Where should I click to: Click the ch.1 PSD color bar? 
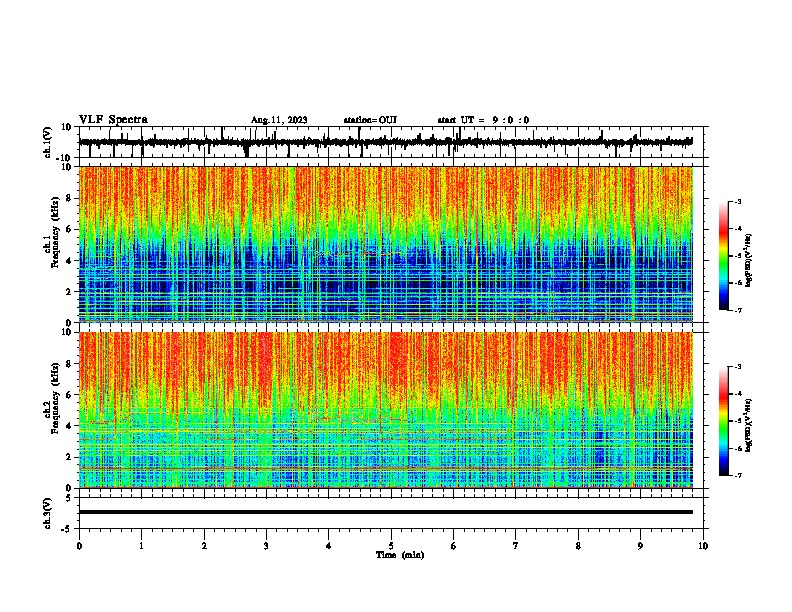click(723, 256)
